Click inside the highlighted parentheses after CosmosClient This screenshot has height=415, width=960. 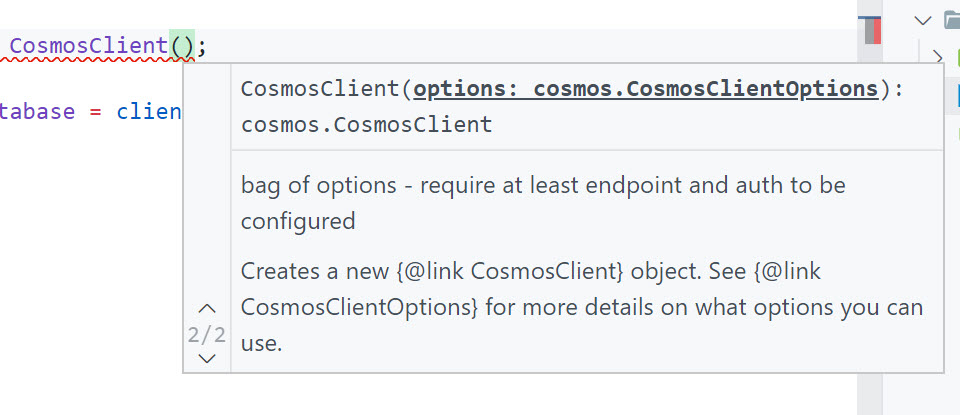182,45
